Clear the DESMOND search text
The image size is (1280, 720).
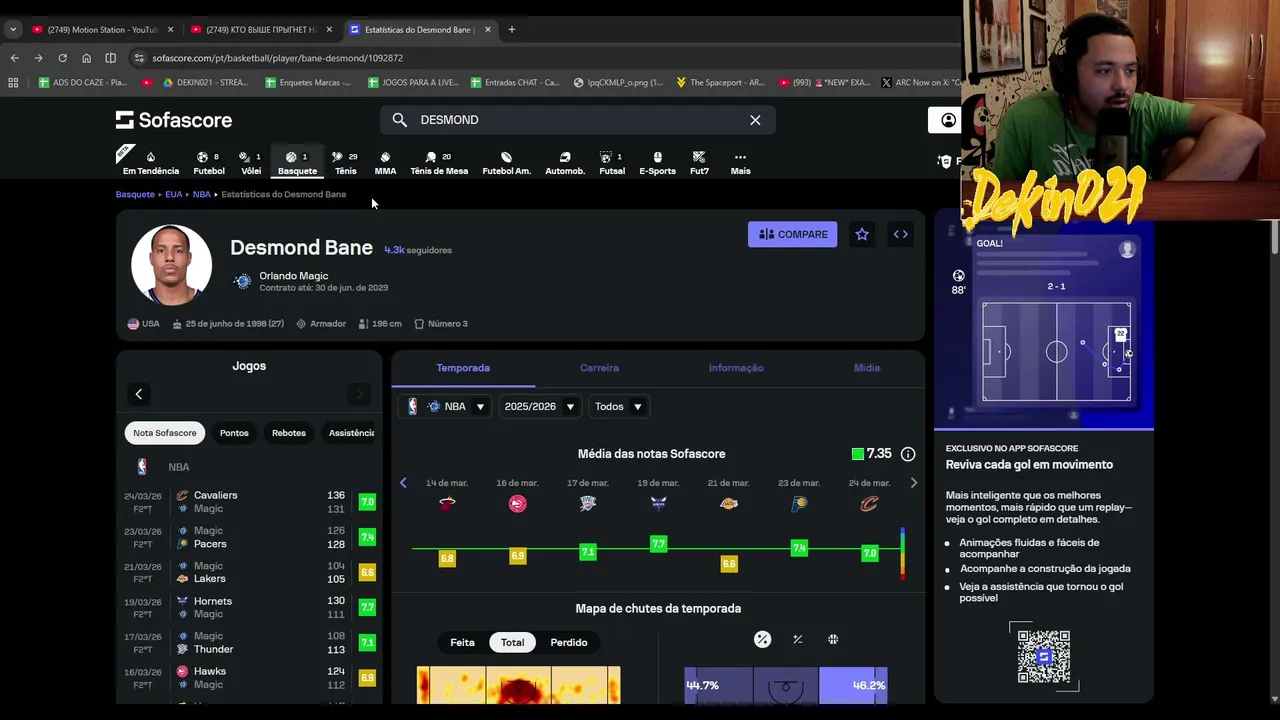tap(755, 120)
